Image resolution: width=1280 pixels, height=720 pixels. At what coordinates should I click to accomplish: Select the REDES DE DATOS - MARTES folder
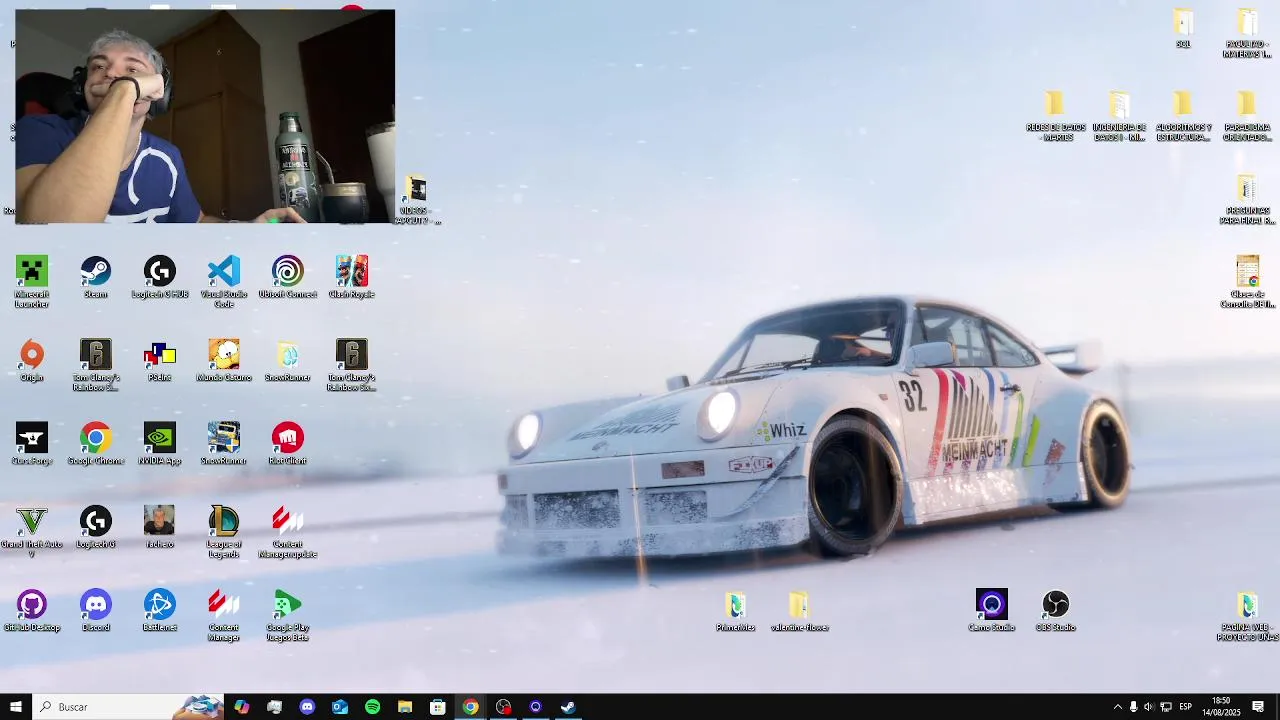(x=1056, y=116)
